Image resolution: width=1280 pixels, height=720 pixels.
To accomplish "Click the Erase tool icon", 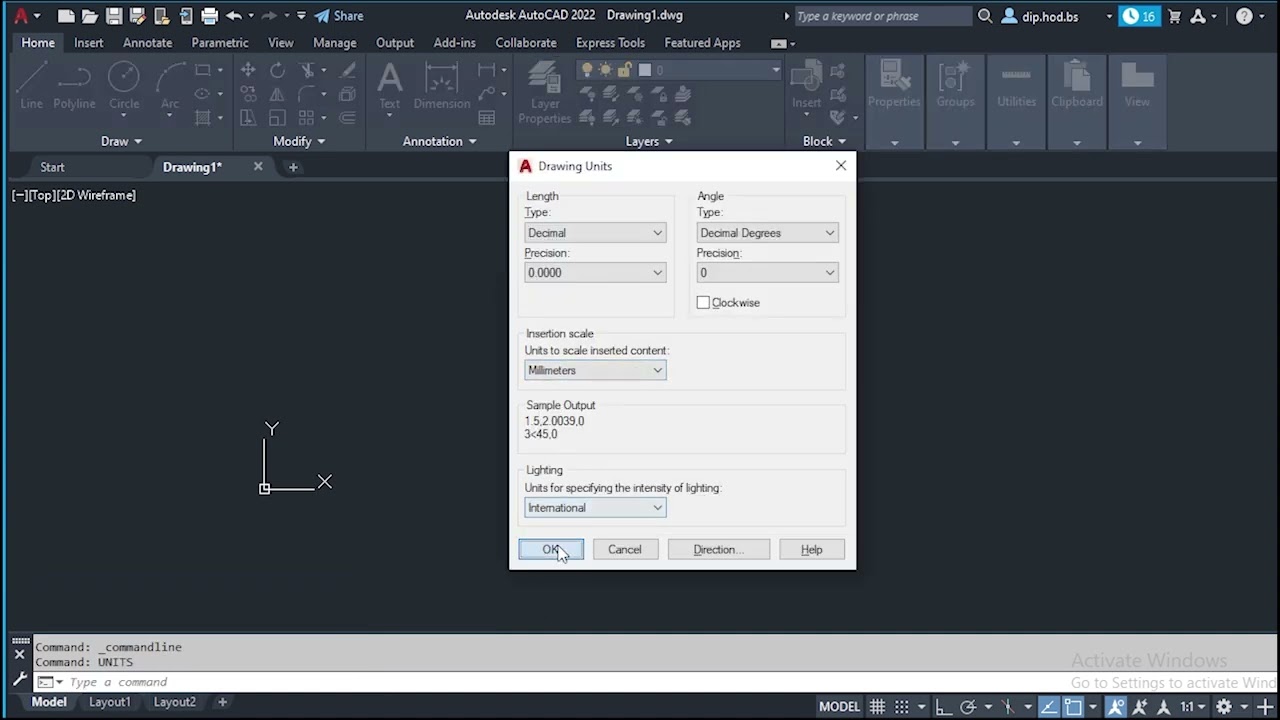I will point(347,70).
